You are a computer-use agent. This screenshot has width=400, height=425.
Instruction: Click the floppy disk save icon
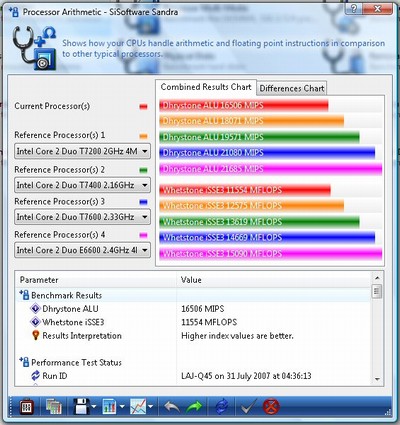coord(82,407)
